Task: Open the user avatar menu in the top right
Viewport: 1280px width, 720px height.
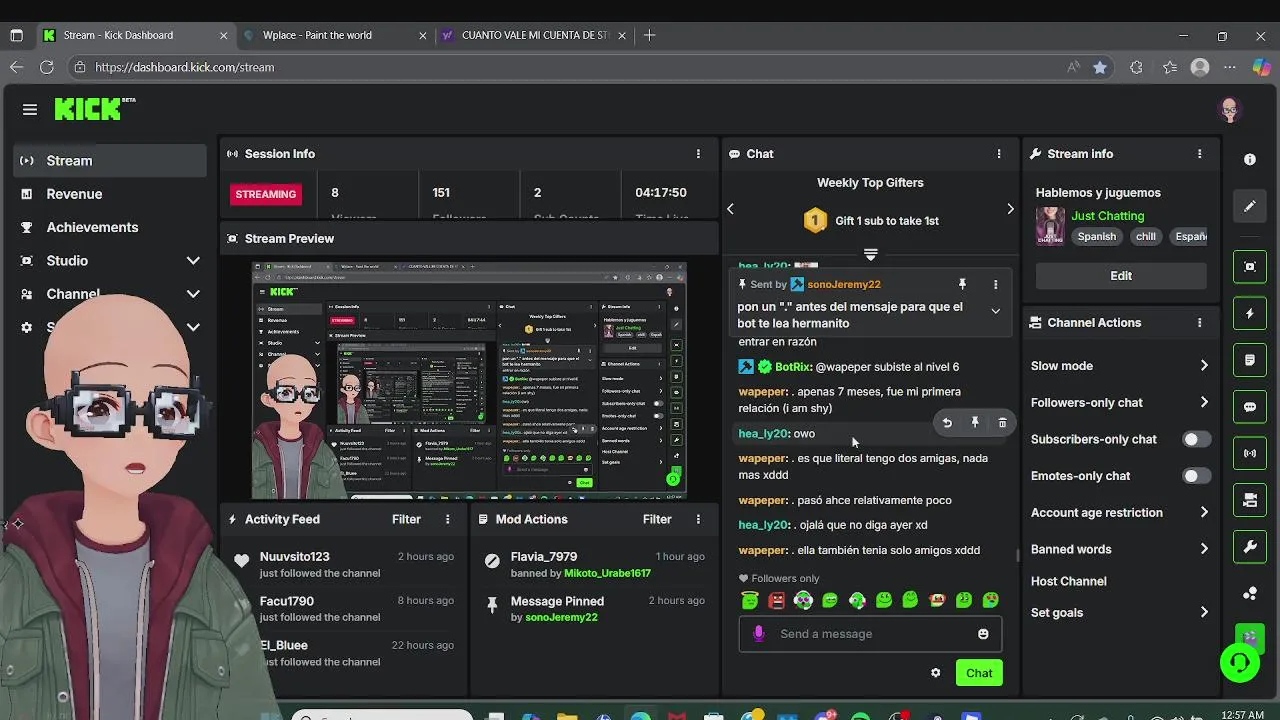Action: pyautogui.click(x=1230, y=110)
